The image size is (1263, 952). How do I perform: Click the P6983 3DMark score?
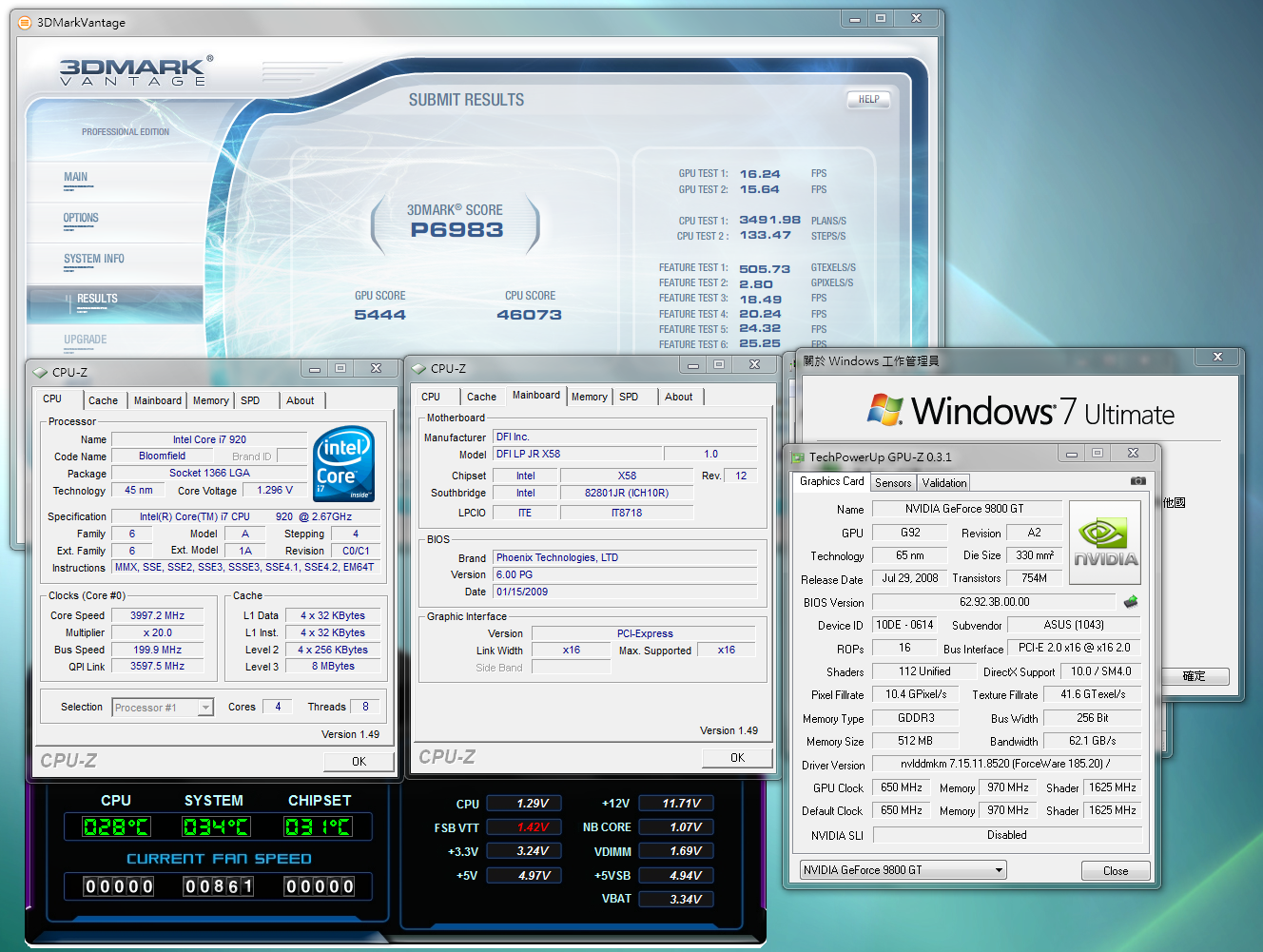tap(457, 229)
